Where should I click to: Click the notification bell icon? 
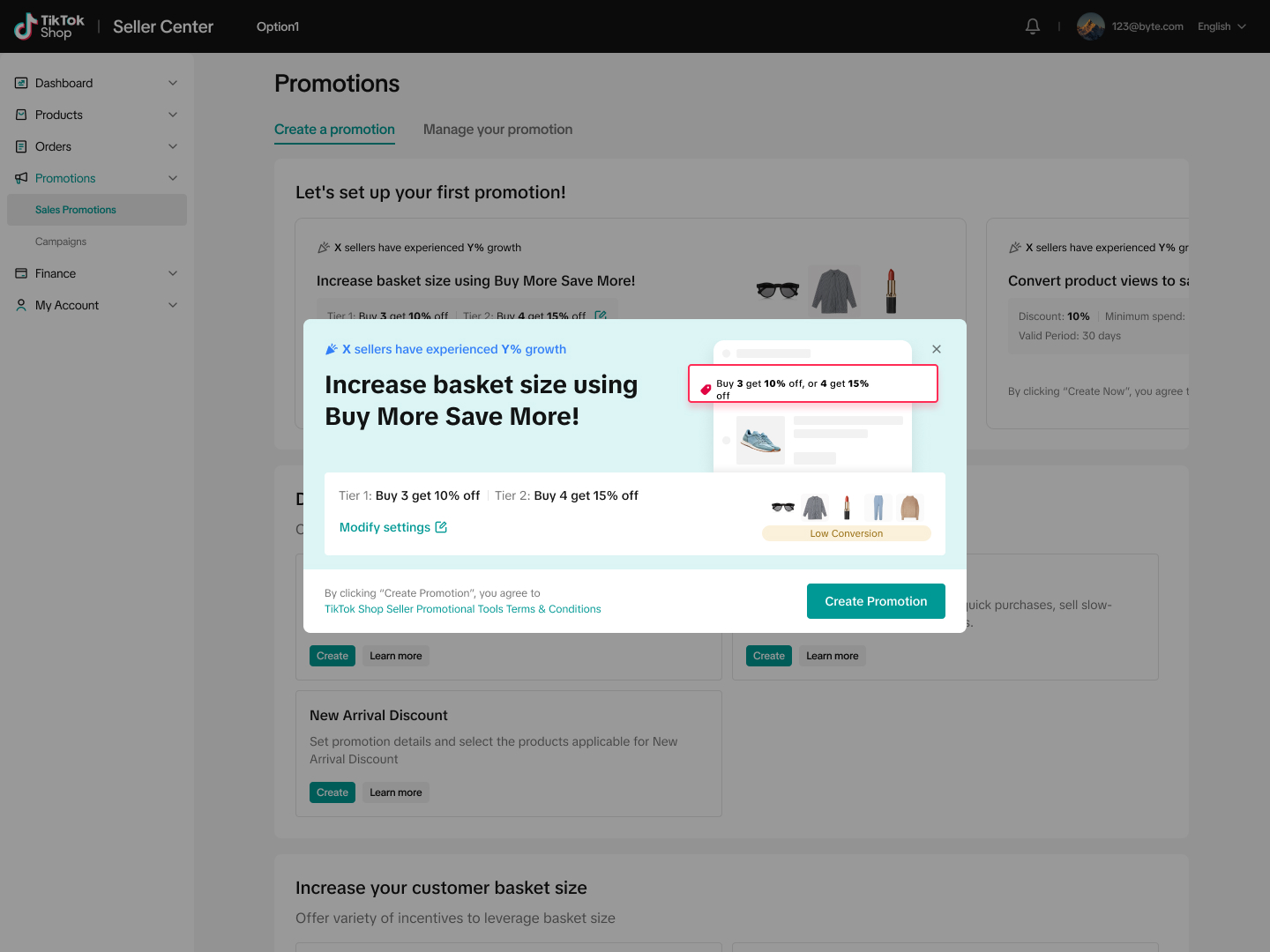1033,26
